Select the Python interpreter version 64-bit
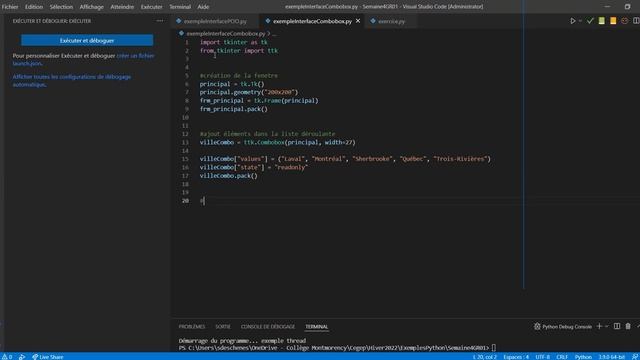The height and width of the screenshot is (360, 640). pos(611,357)
